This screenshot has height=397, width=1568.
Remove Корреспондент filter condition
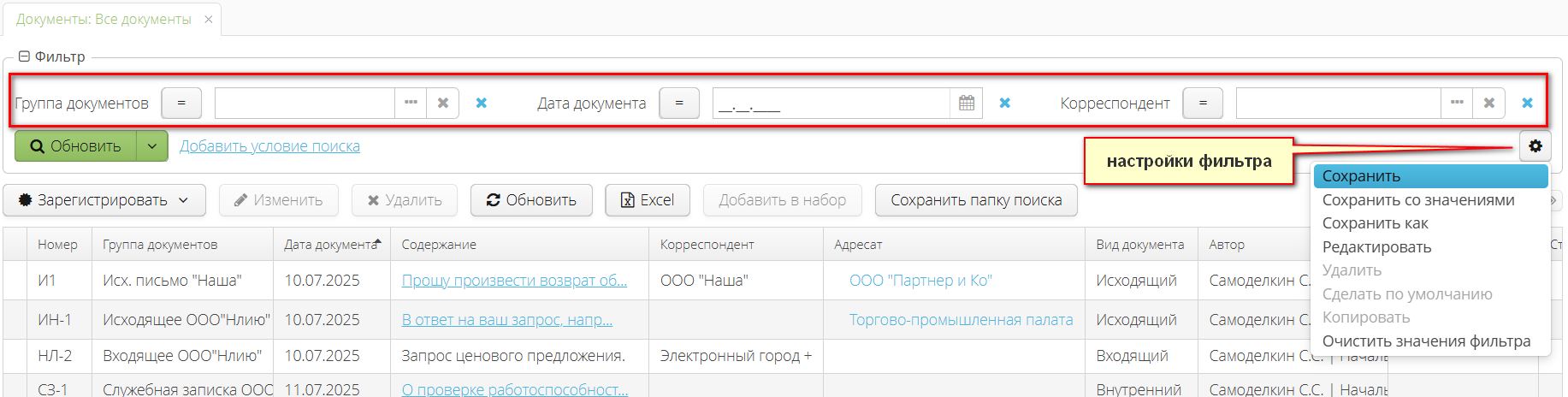click(x=1528, y=104)
